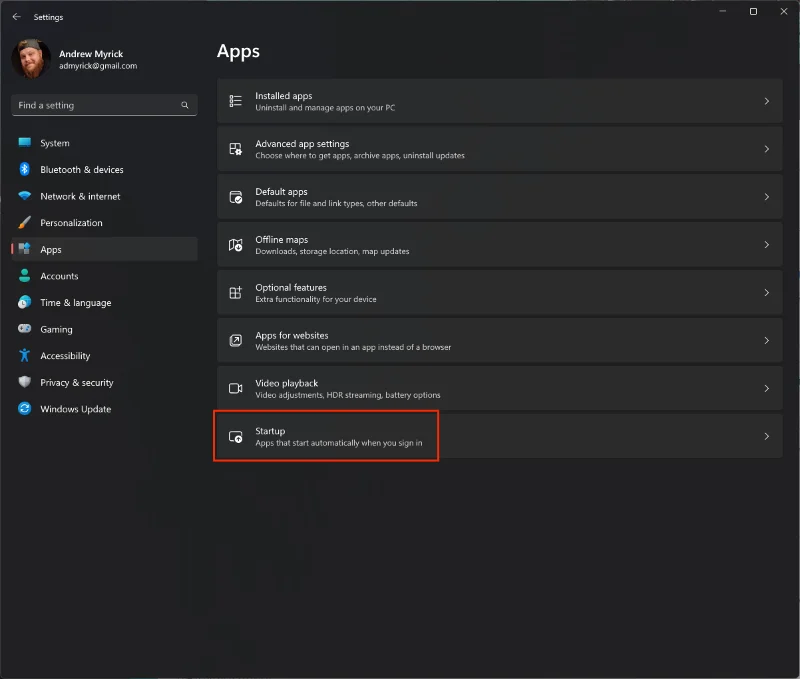The image size is (800, 679).
Task: Open Time & language settings
Action: [x=76, y=303]
